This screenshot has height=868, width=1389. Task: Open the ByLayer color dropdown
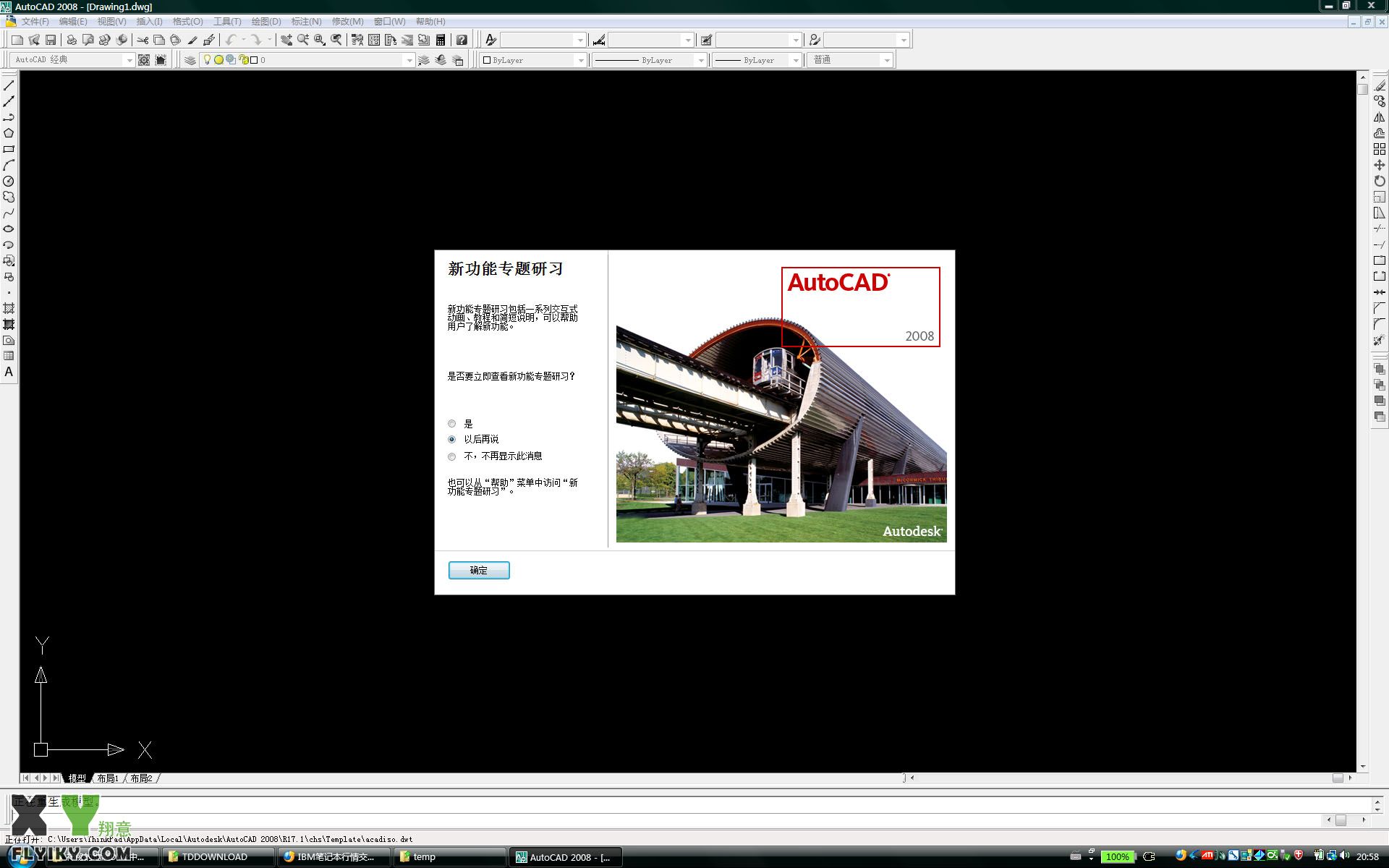(x=580, y=60)
